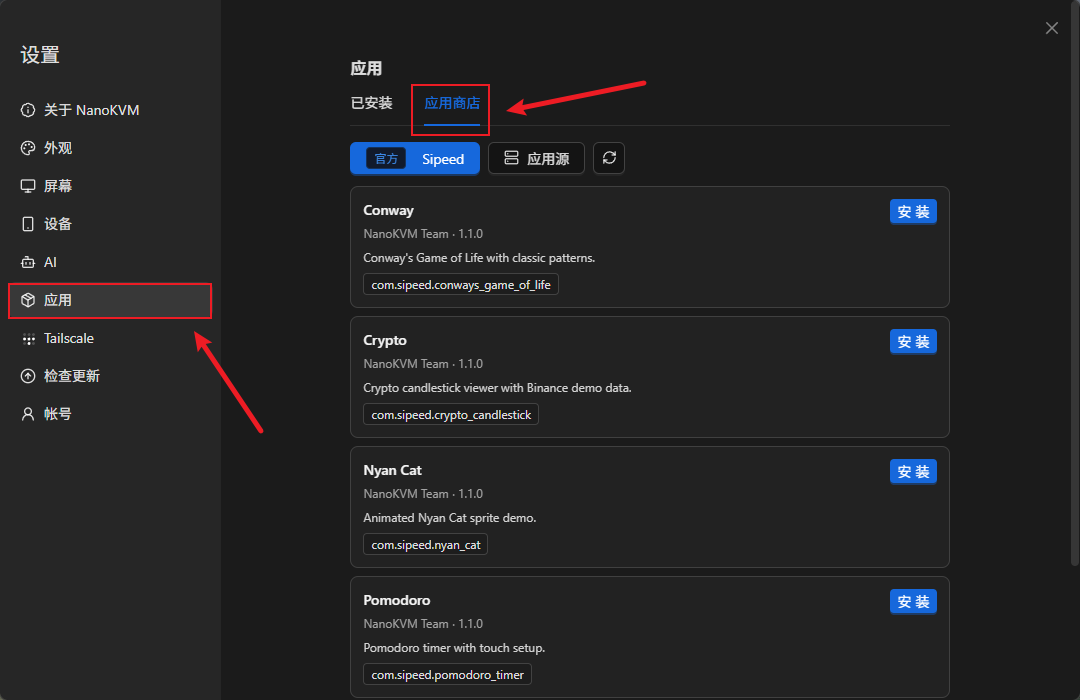The image size is (1080, 700).
Task: Click the server icon in 应用源 button
Action: point(511,158)
